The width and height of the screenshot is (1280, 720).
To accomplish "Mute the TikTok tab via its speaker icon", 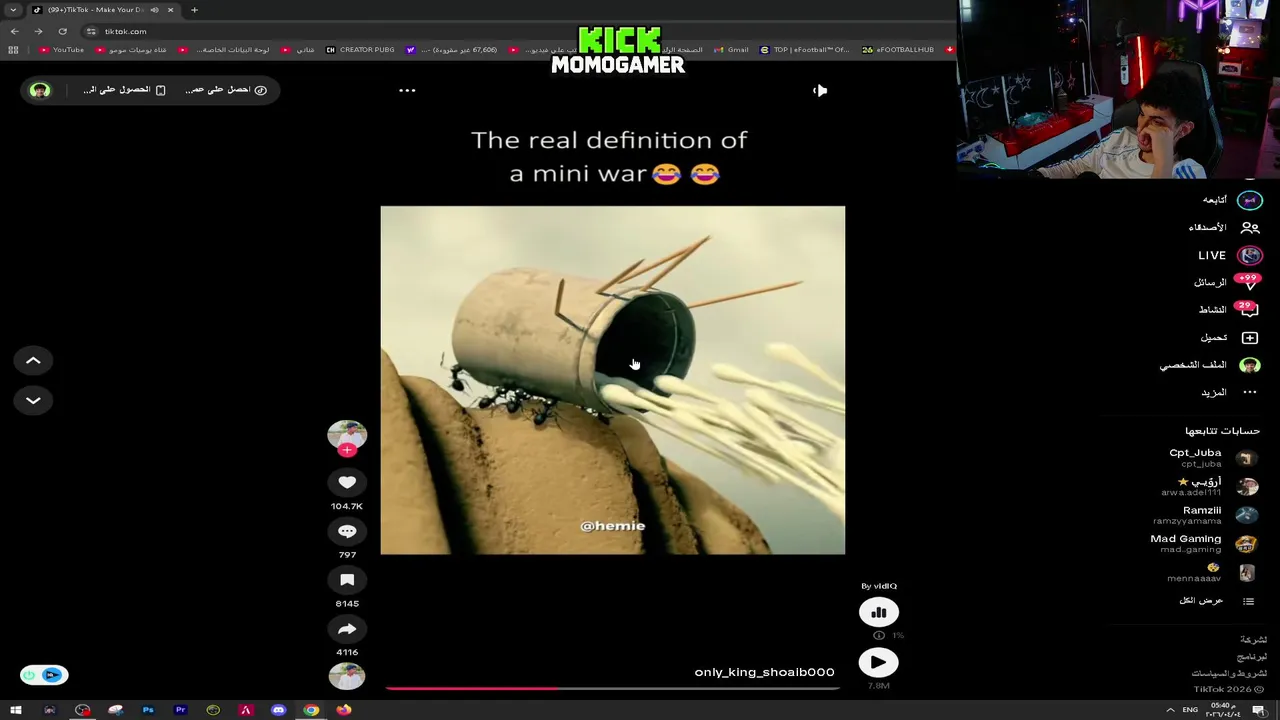I will [154, 10].
